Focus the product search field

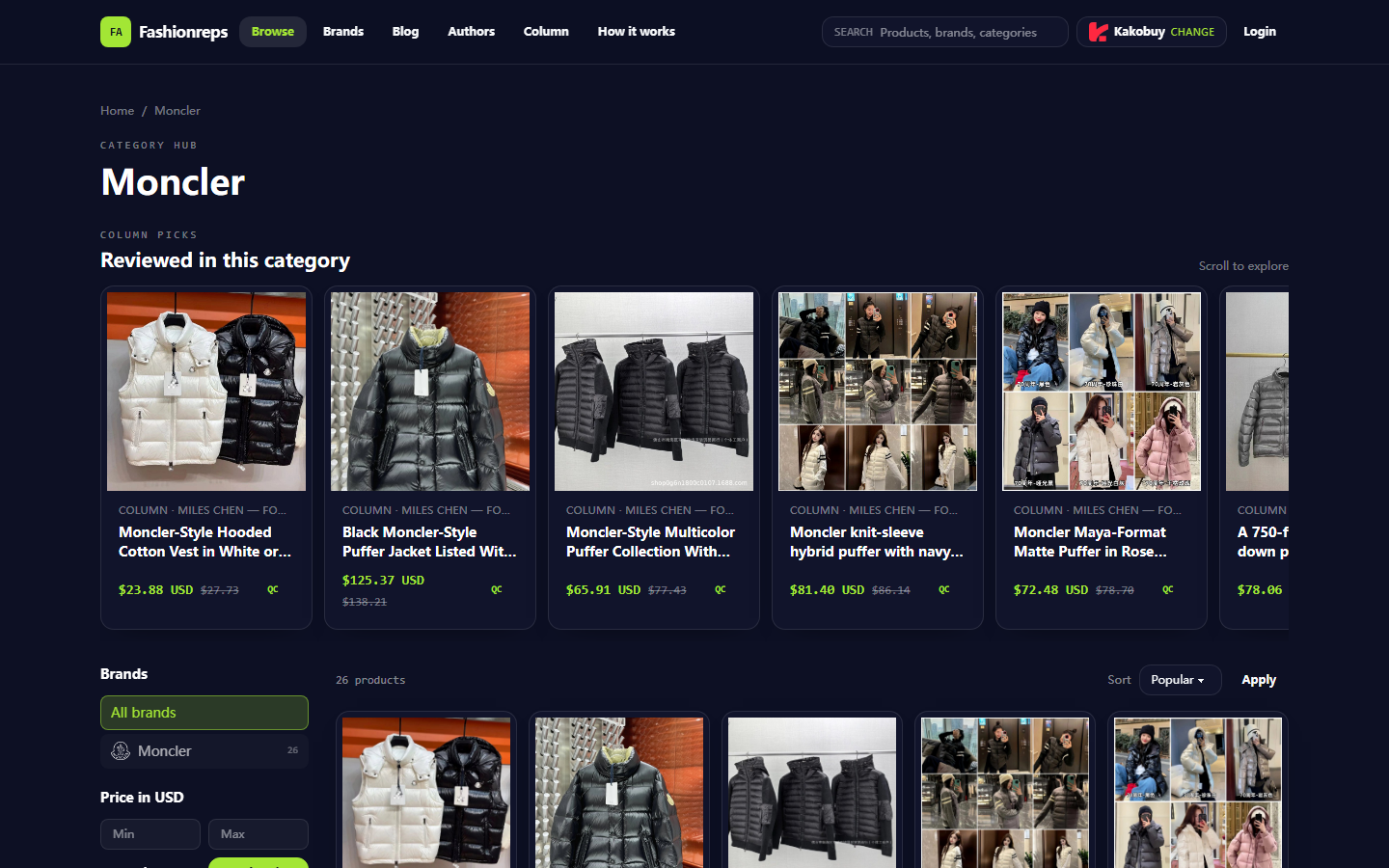[945, 32]
